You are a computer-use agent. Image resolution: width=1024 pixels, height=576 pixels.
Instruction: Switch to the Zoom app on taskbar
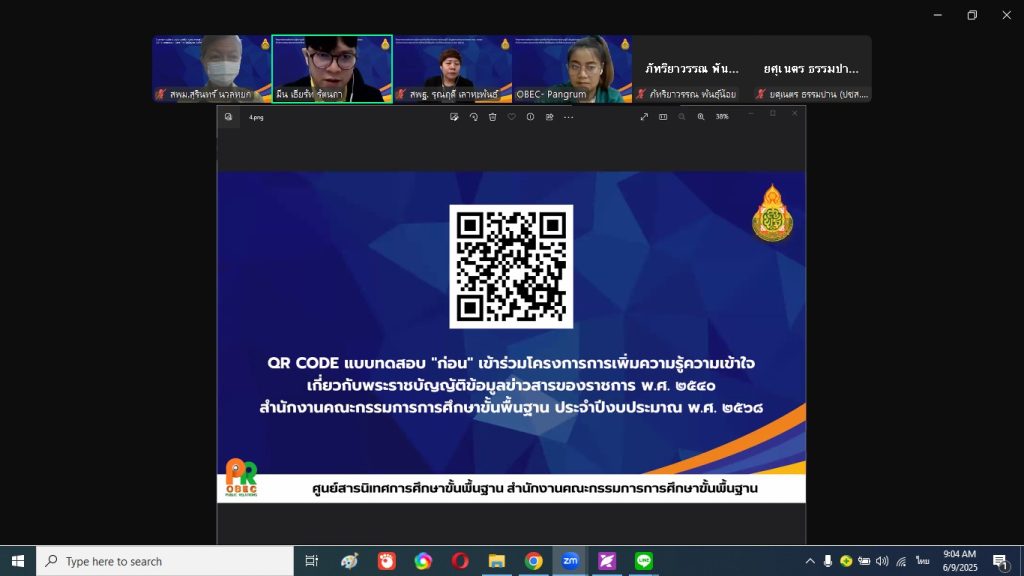(570, 561)
